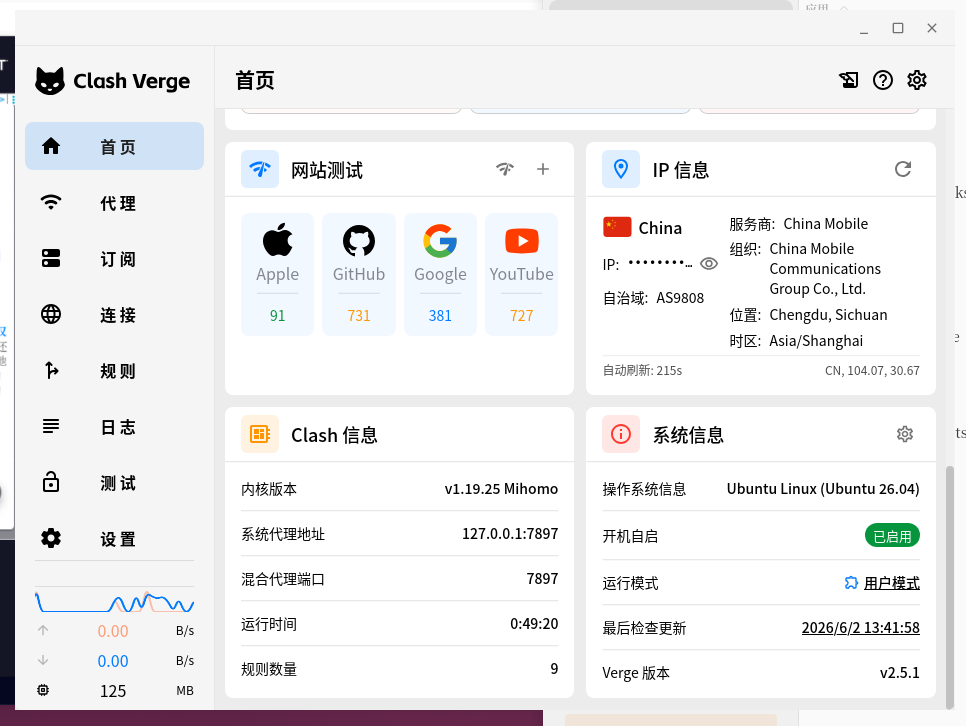The image size is (966, 726).
Task: Run all website tests via the 网站测试 wifi icon
Action: click(505, 169)
